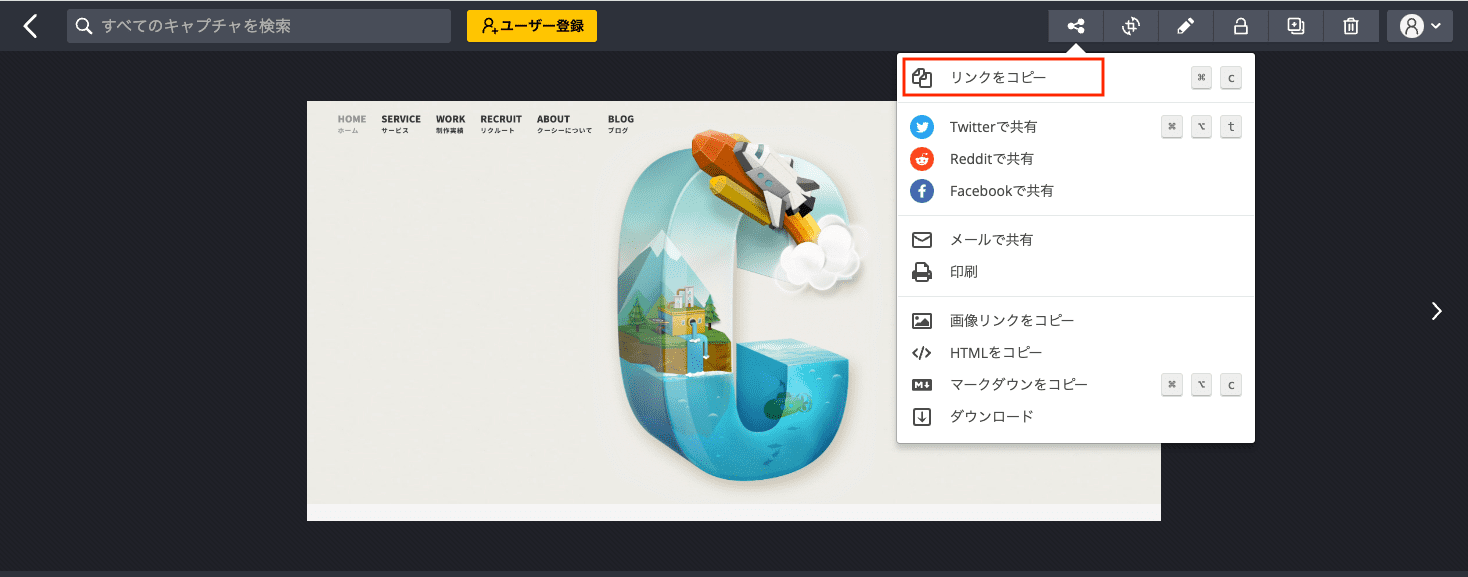Share via Twitterで共有
Viewport: 1468px width, 577px height.
[x=1076, y=127]
